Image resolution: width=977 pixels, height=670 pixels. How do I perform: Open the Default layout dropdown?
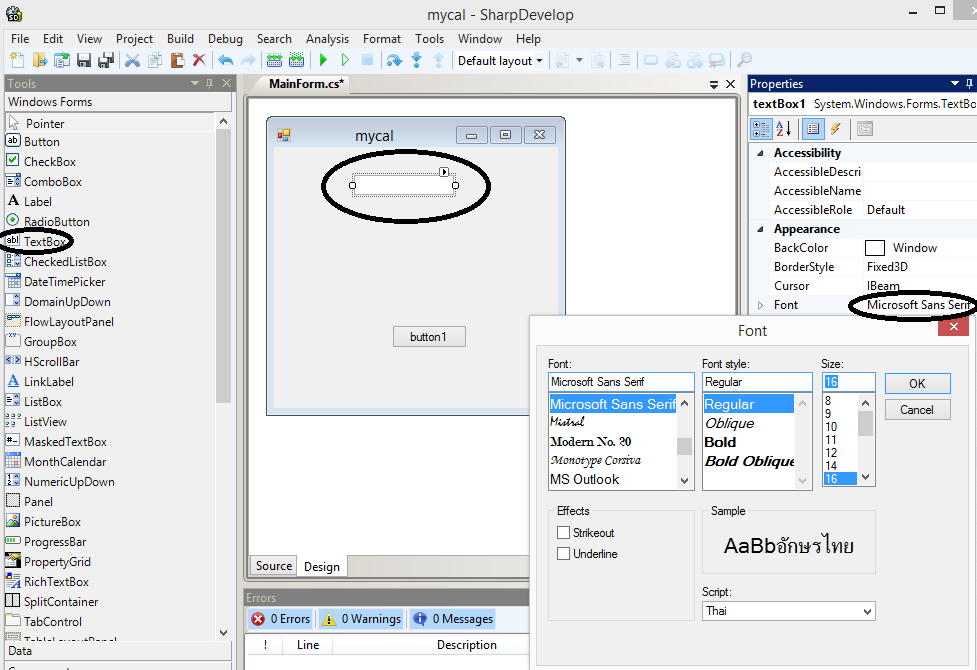[500, 61]
